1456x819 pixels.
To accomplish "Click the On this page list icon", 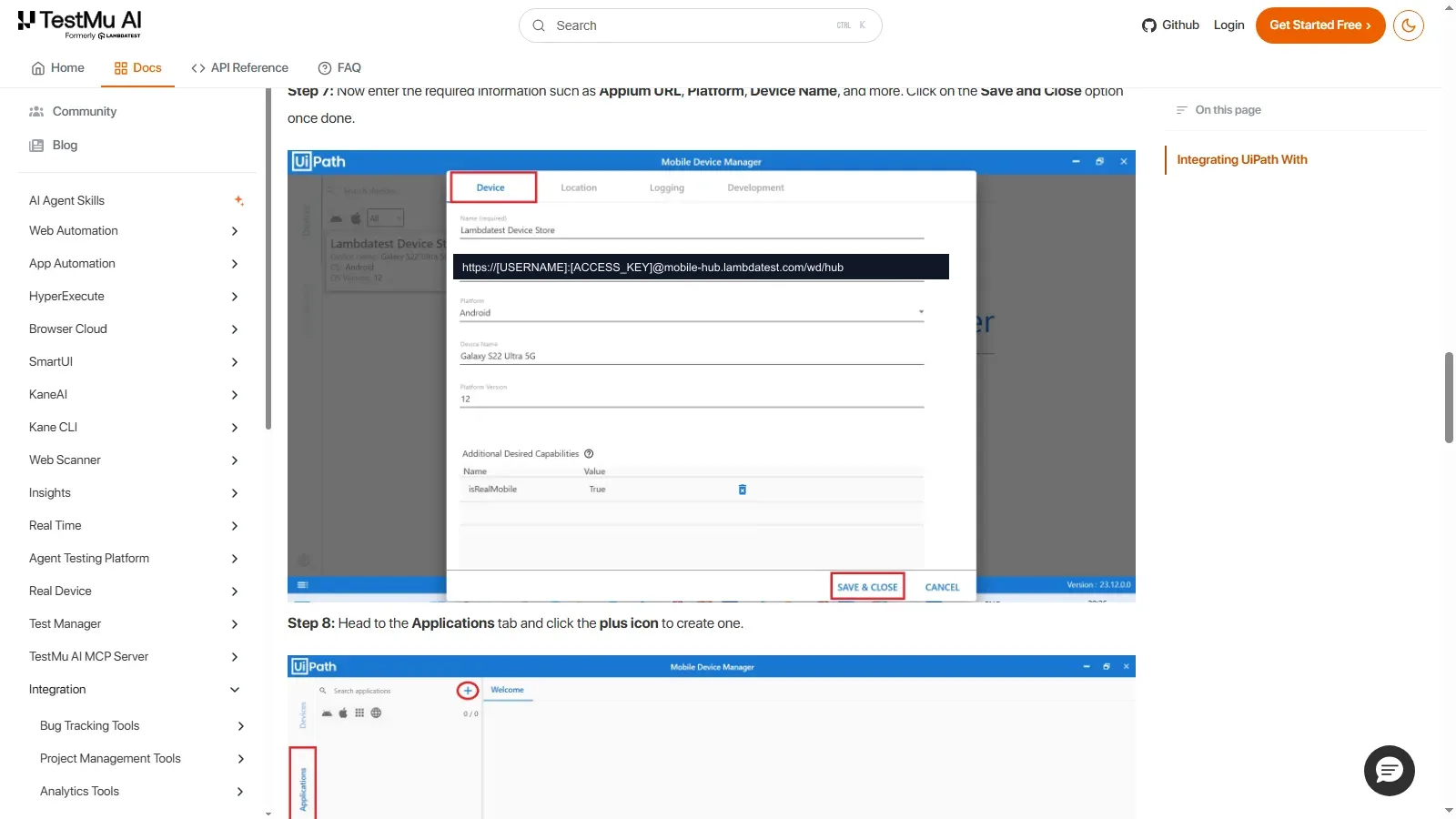I will click(1182, 110).
